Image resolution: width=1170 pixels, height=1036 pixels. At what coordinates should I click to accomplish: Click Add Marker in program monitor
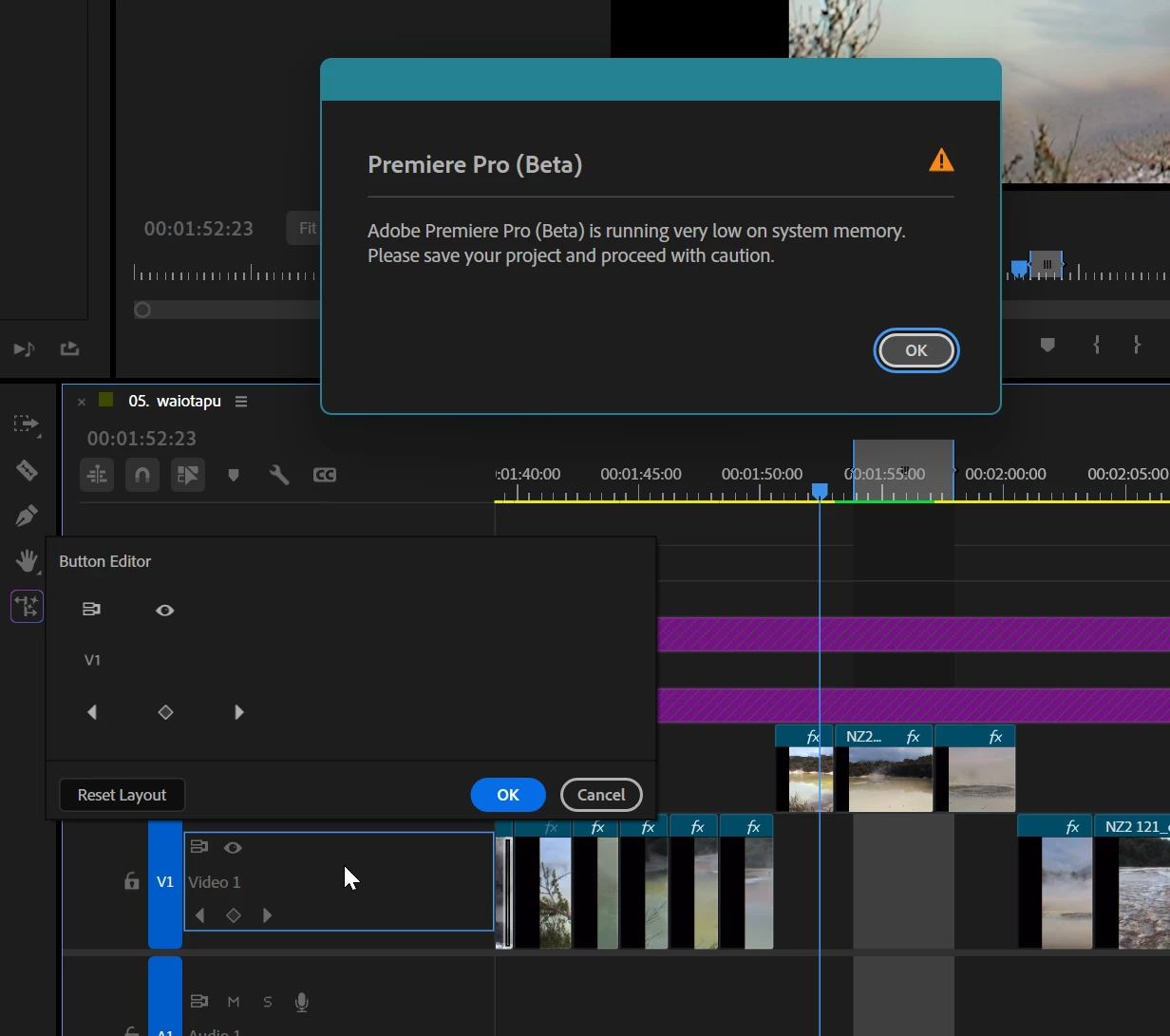[1047, 345]
